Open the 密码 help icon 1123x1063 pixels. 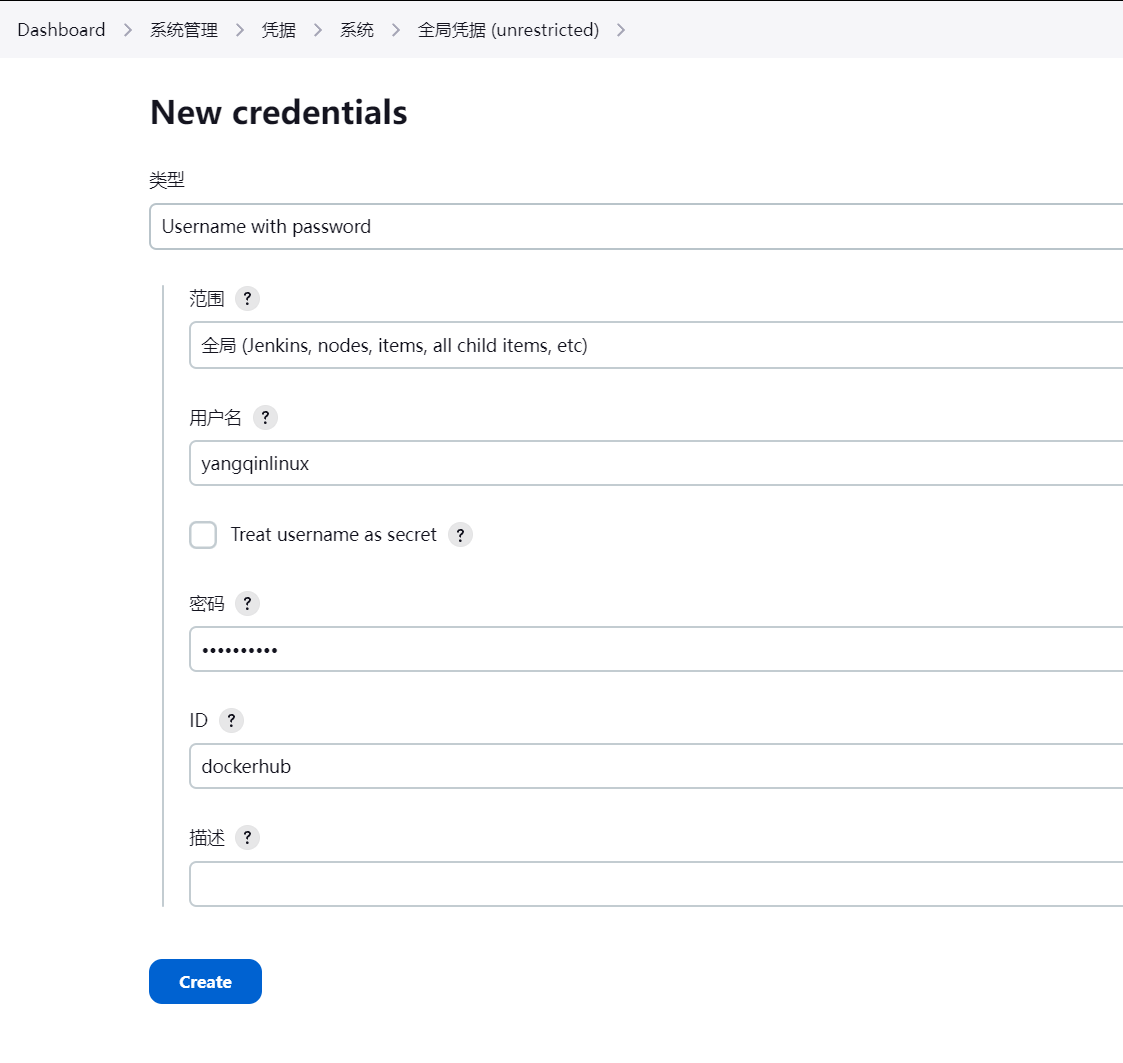(247, 604)
